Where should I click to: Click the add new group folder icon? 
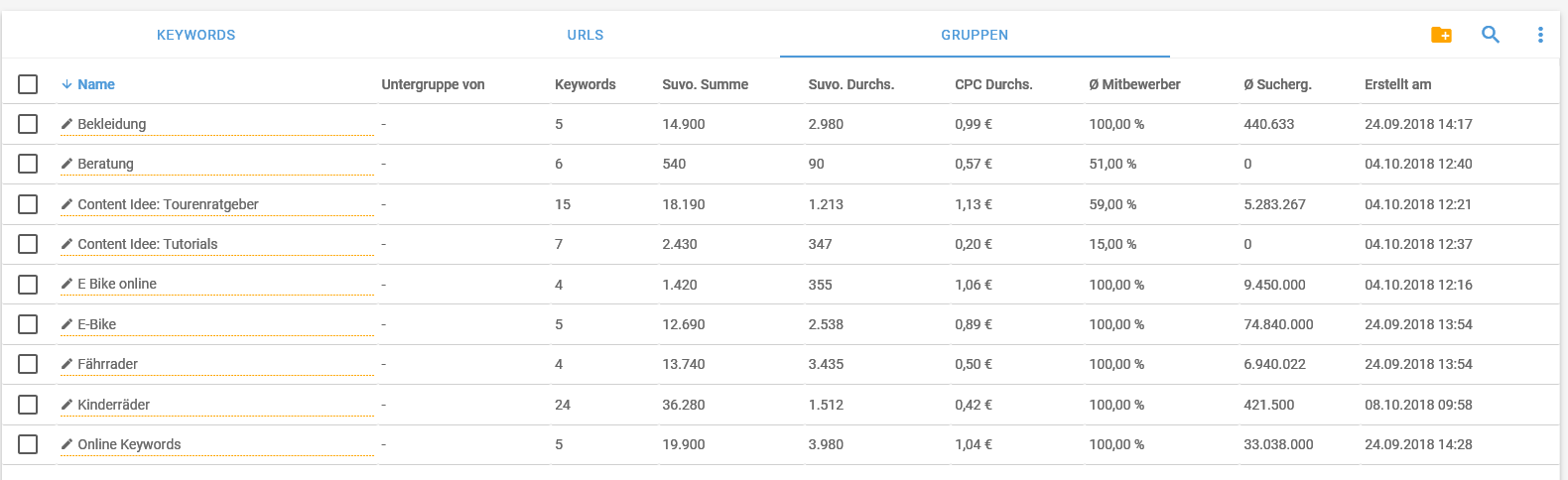coord(1441,35)
